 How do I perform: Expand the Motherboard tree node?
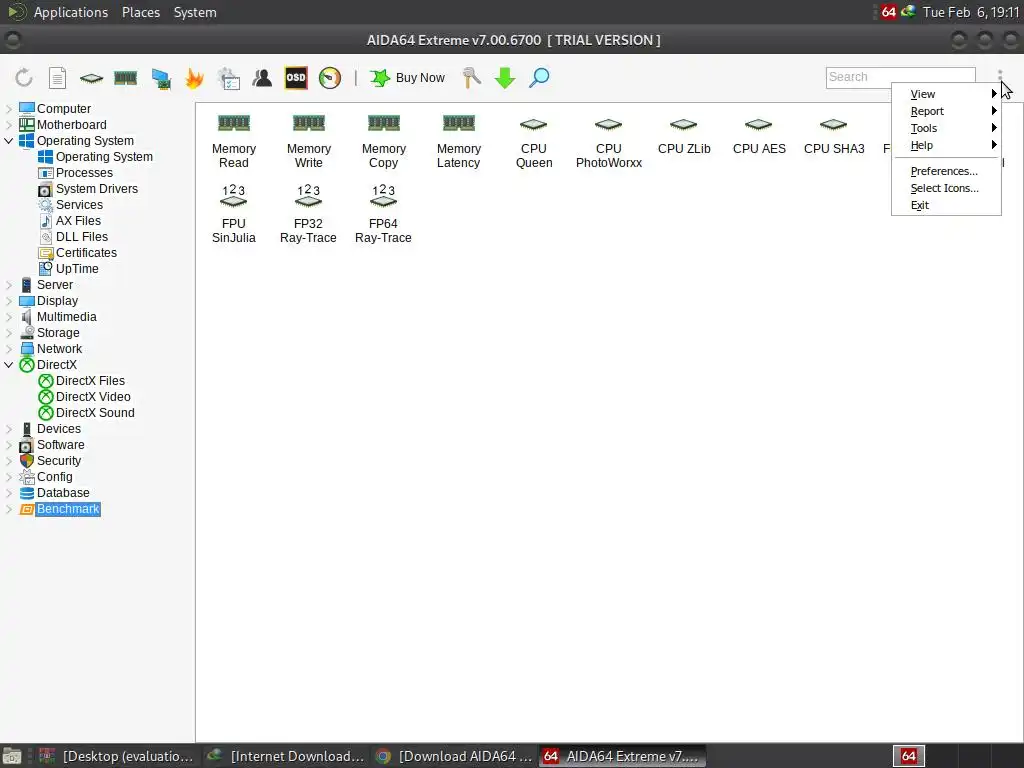click(9, 125)
